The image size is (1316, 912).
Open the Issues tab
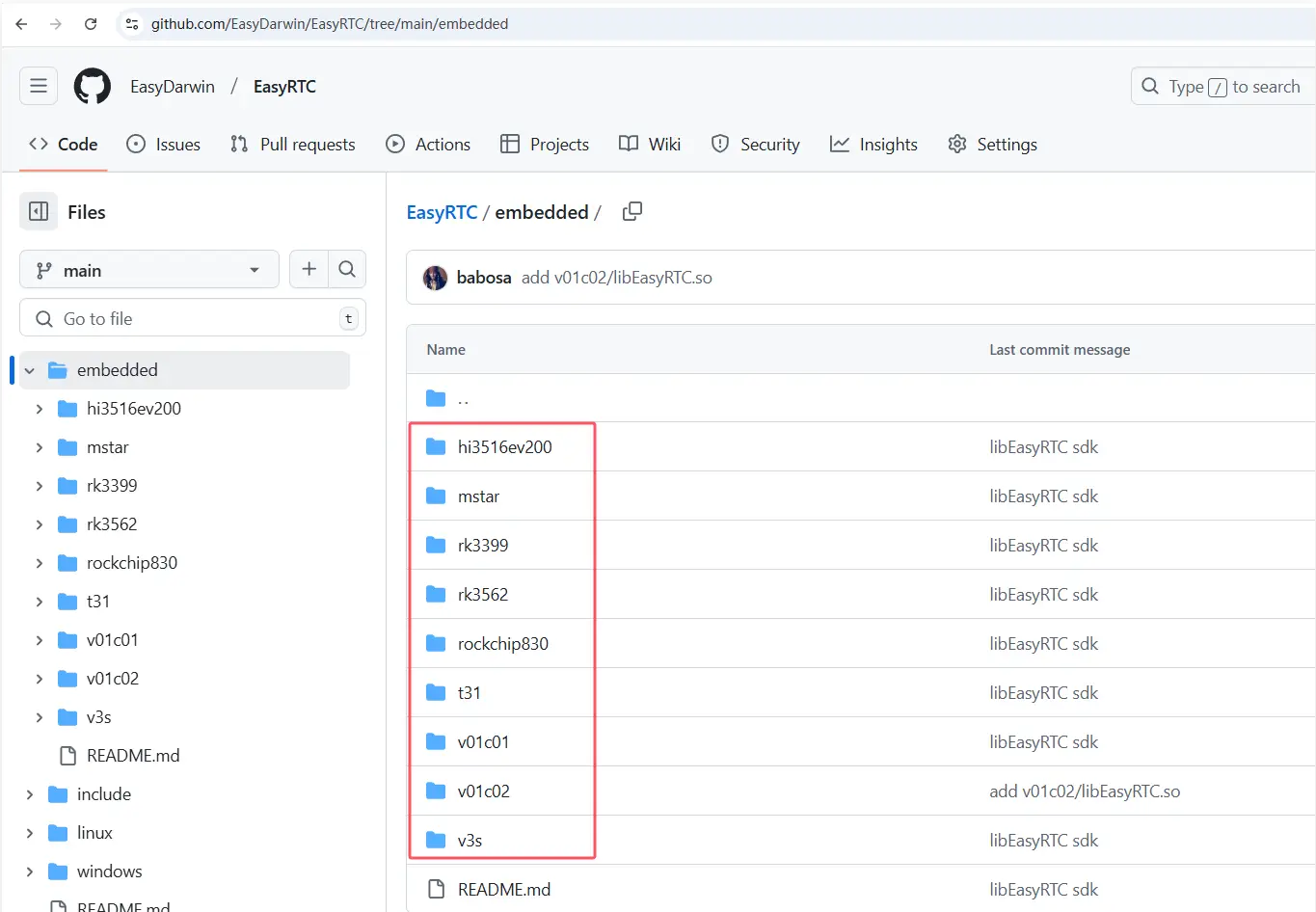coord(164,144)
